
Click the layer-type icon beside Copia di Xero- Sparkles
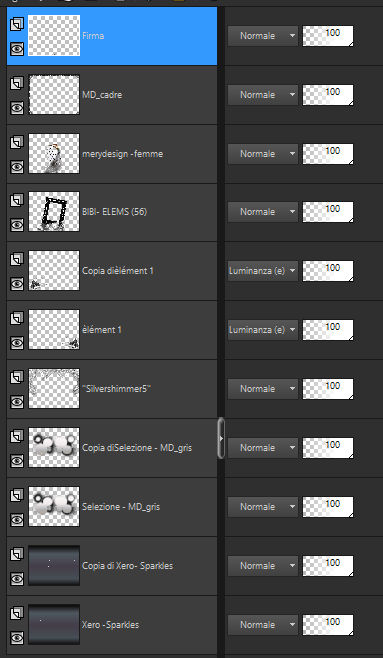(x=17, y=554)
